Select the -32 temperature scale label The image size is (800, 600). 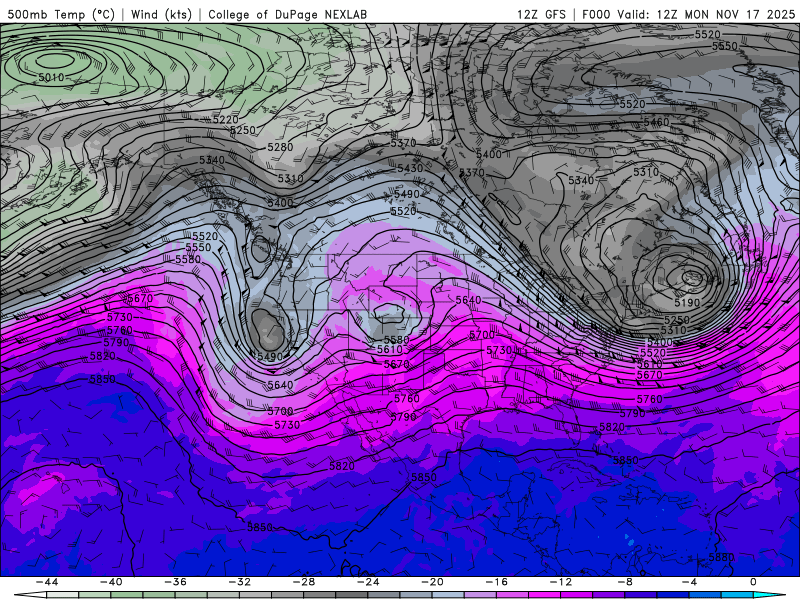[x=240, y=582]
